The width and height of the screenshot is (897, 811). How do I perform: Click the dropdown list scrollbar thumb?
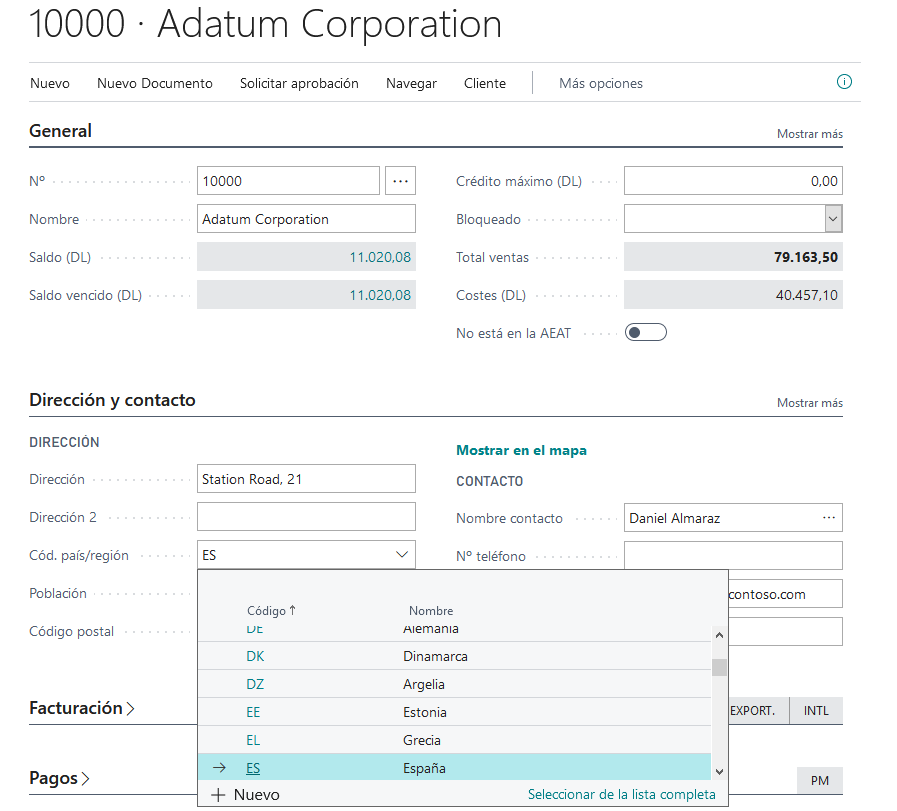pyautogui.click(x=719, y=667)
